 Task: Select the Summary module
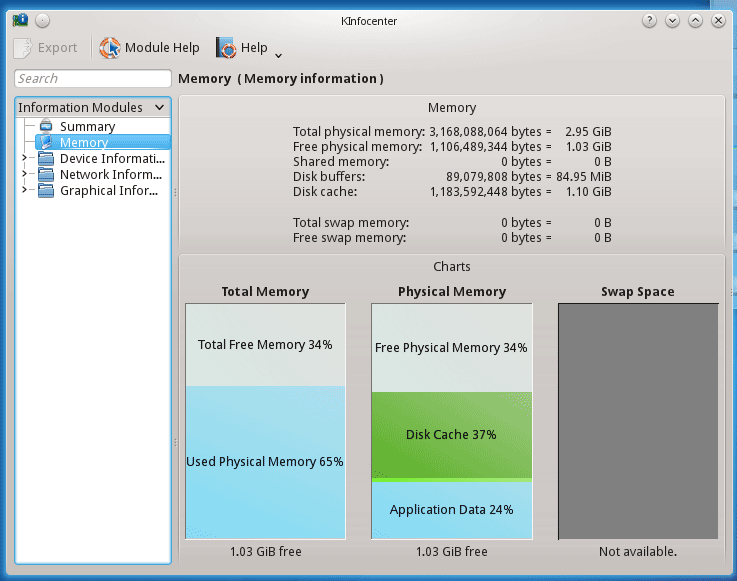87,126
